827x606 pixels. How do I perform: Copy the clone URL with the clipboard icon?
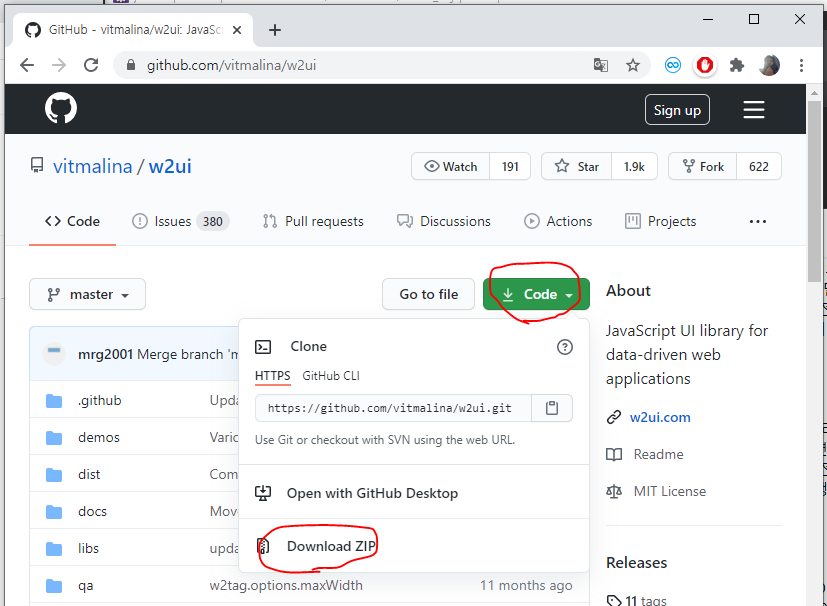pyautogui.click(x=552, y=408)
